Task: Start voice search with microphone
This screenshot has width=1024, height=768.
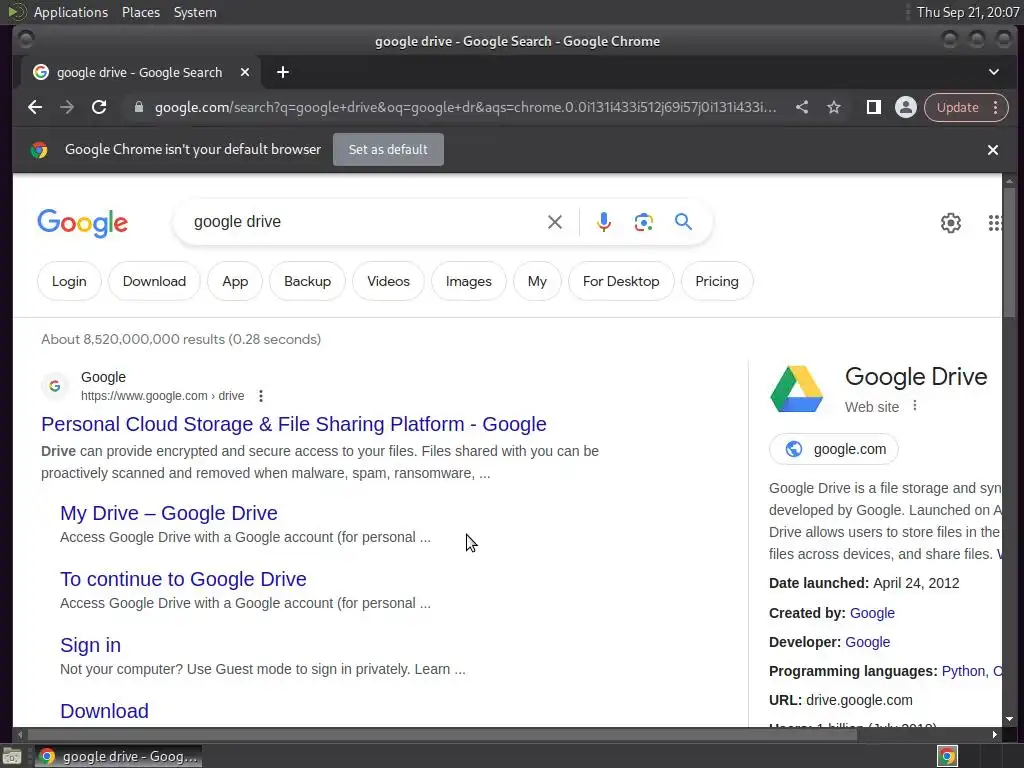Action: pos(604,222)
